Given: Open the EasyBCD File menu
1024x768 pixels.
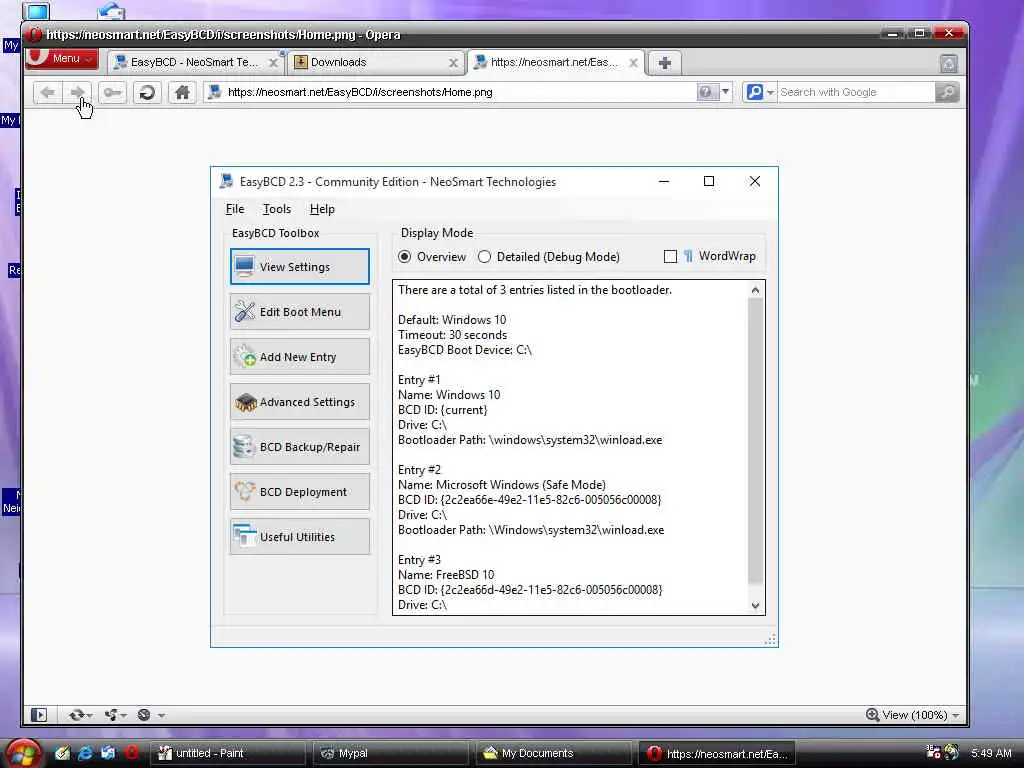Looking at the screenshot, I should point(235,209).
